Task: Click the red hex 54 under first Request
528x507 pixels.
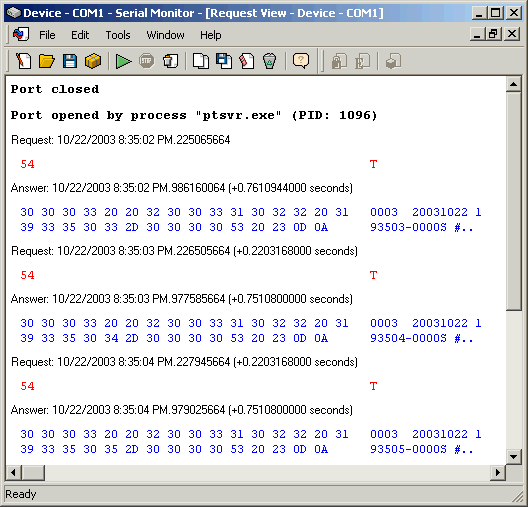Action: point(27,164)
